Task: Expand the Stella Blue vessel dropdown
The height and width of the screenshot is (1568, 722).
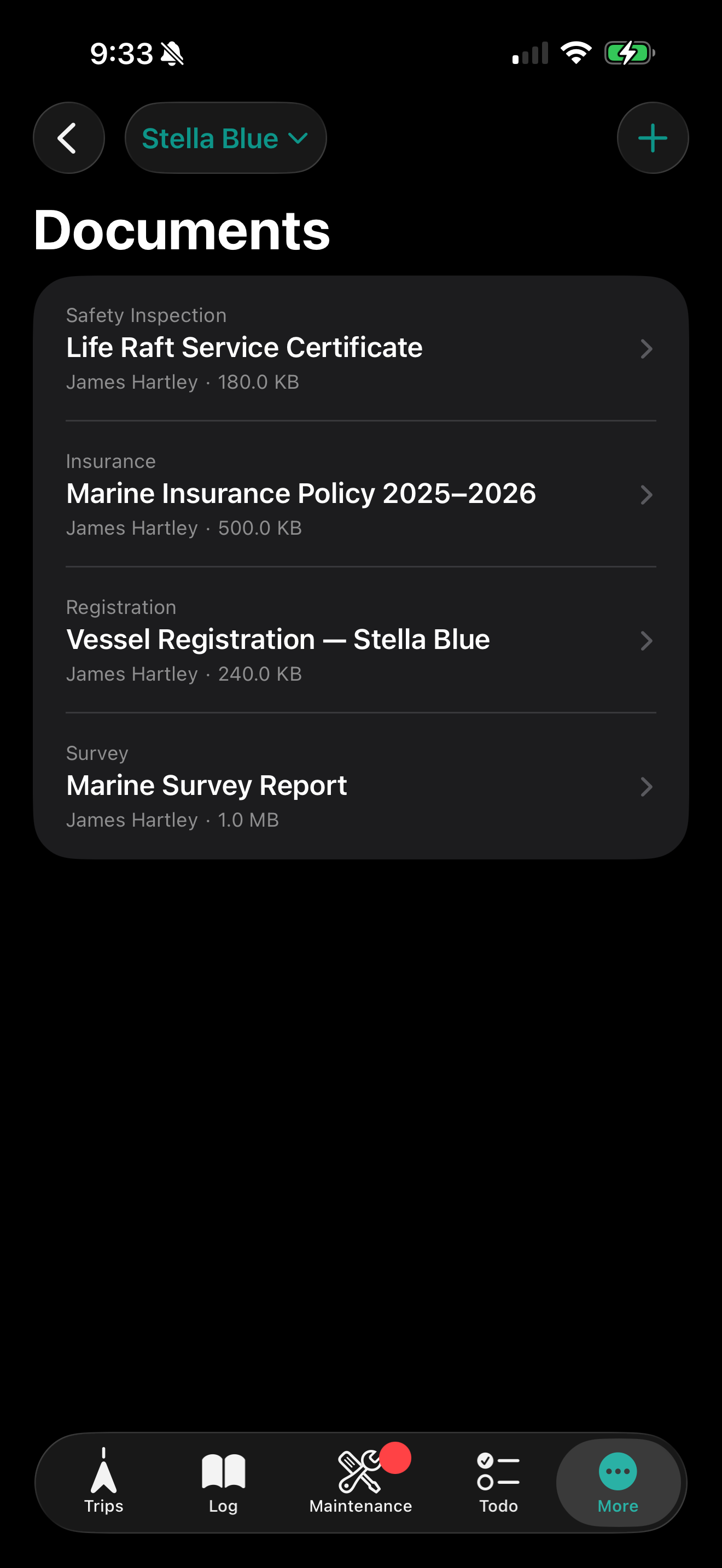Action: click(226, 138)
